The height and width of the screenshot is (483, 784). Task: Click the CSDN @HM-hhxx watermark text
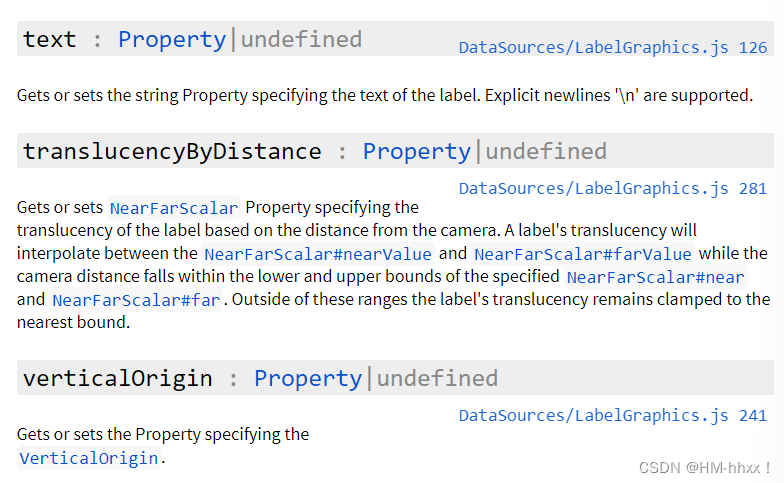(x=704, y=468)
